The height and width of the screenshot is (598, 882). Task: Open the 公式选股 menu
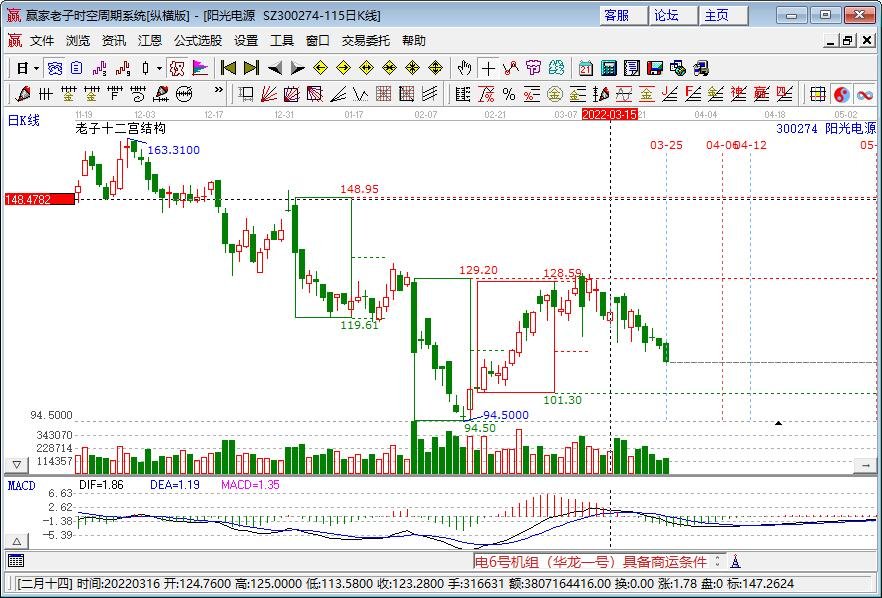(198, 41)
